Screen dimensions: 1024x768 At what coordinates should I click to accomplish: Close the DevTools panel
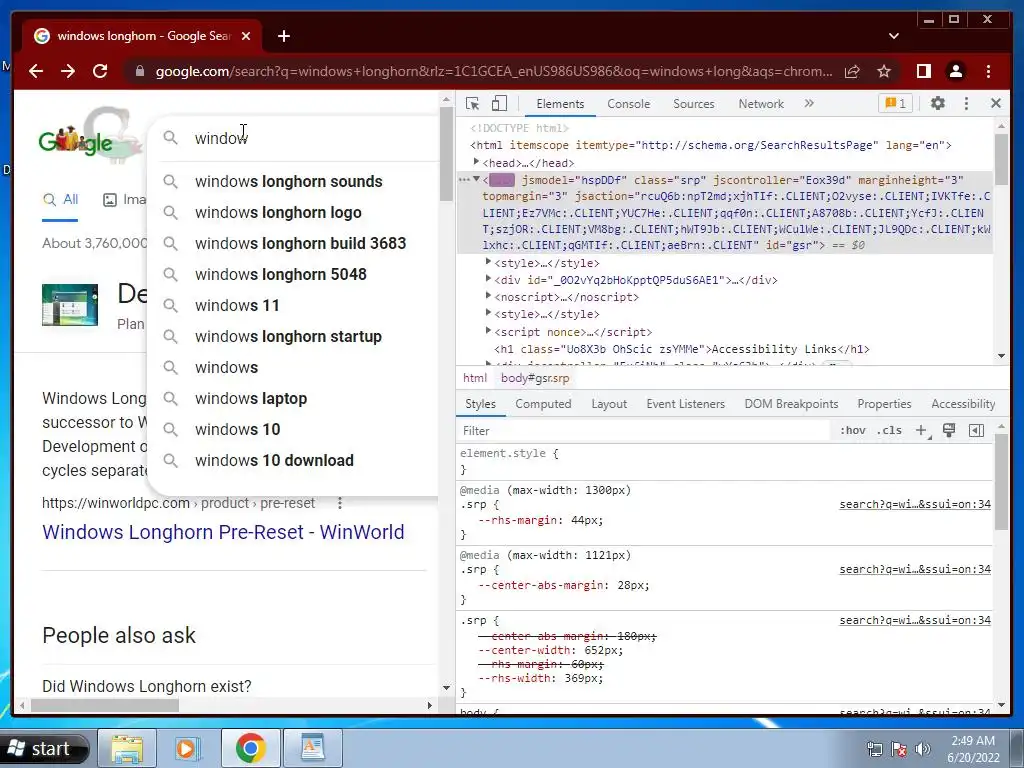coord(995,103)
